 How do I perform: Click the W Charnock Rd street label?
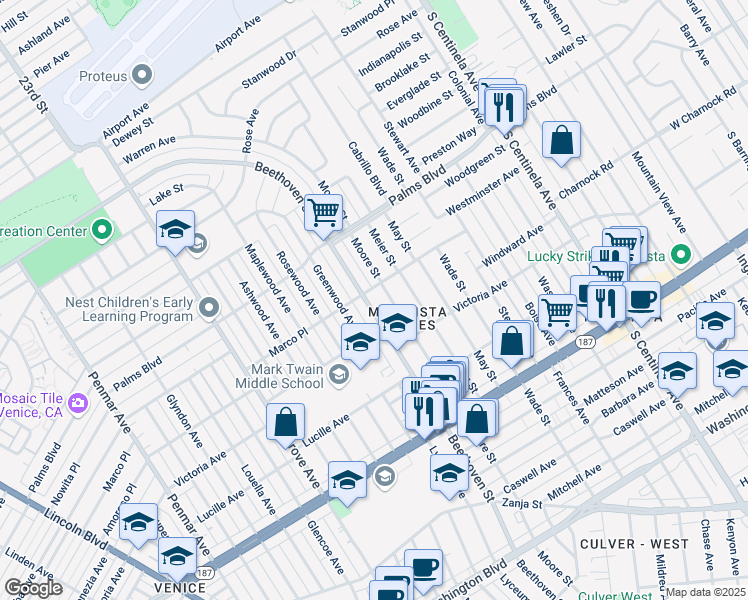coord(703,108)
